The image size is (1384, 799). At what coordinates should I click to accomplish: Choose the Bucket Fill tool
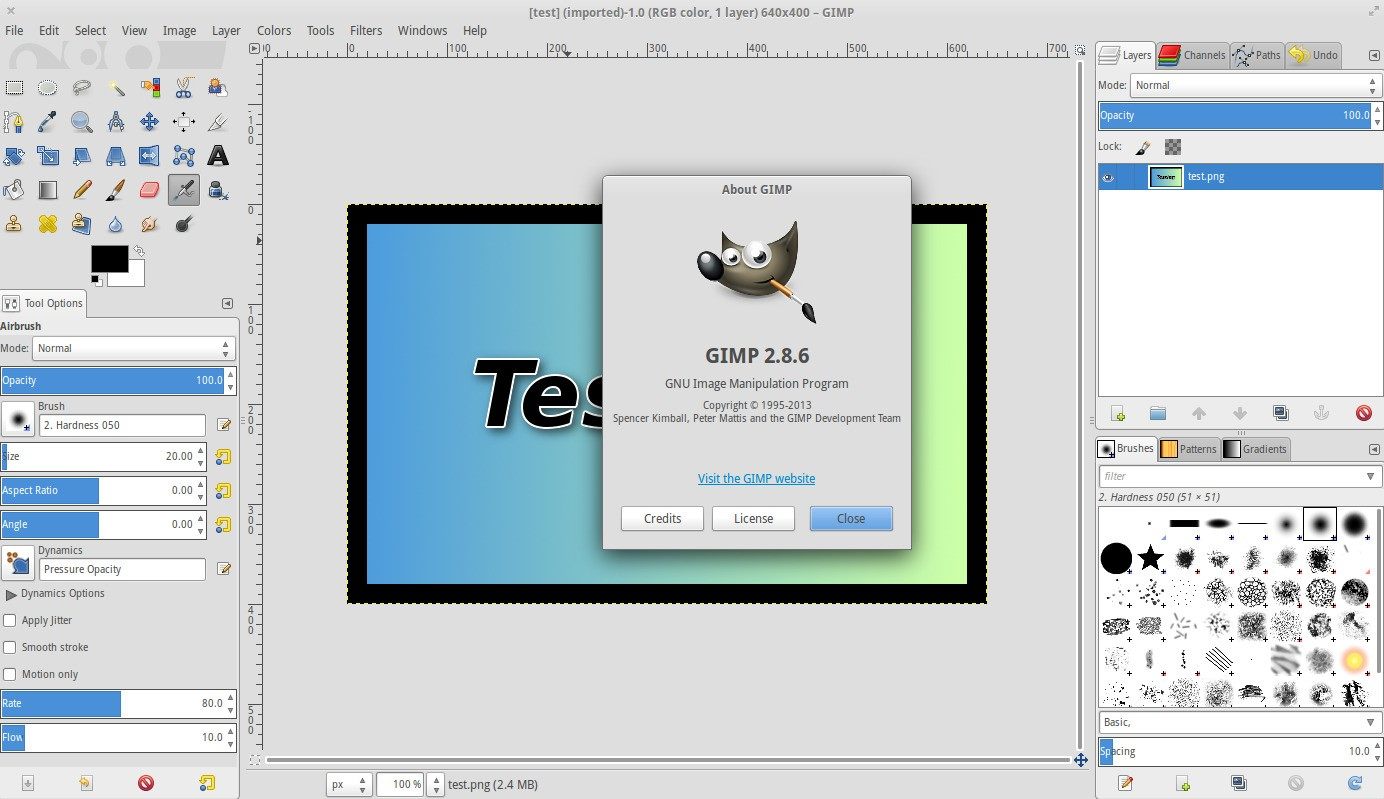coord(15,189)
